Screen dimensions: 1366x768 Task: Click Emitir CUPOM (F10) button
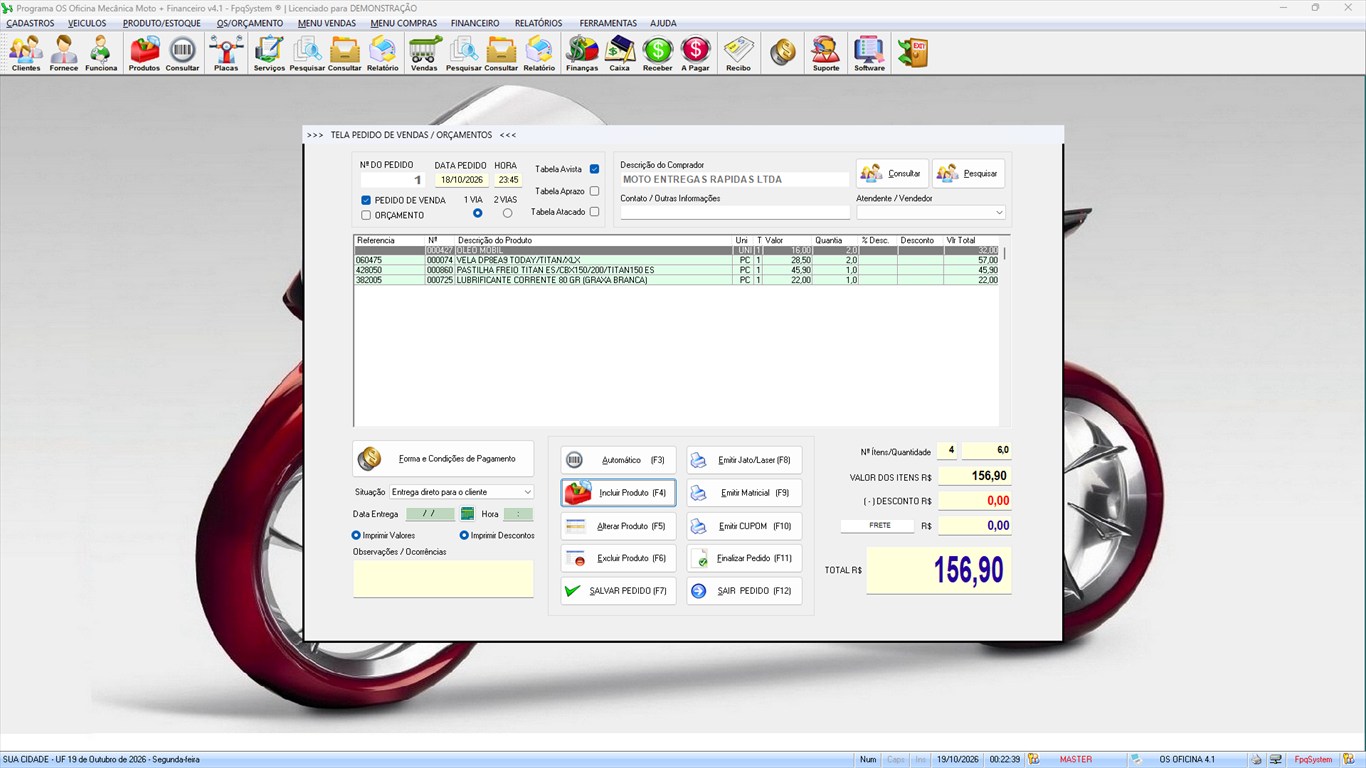click(x=744, y=526)
